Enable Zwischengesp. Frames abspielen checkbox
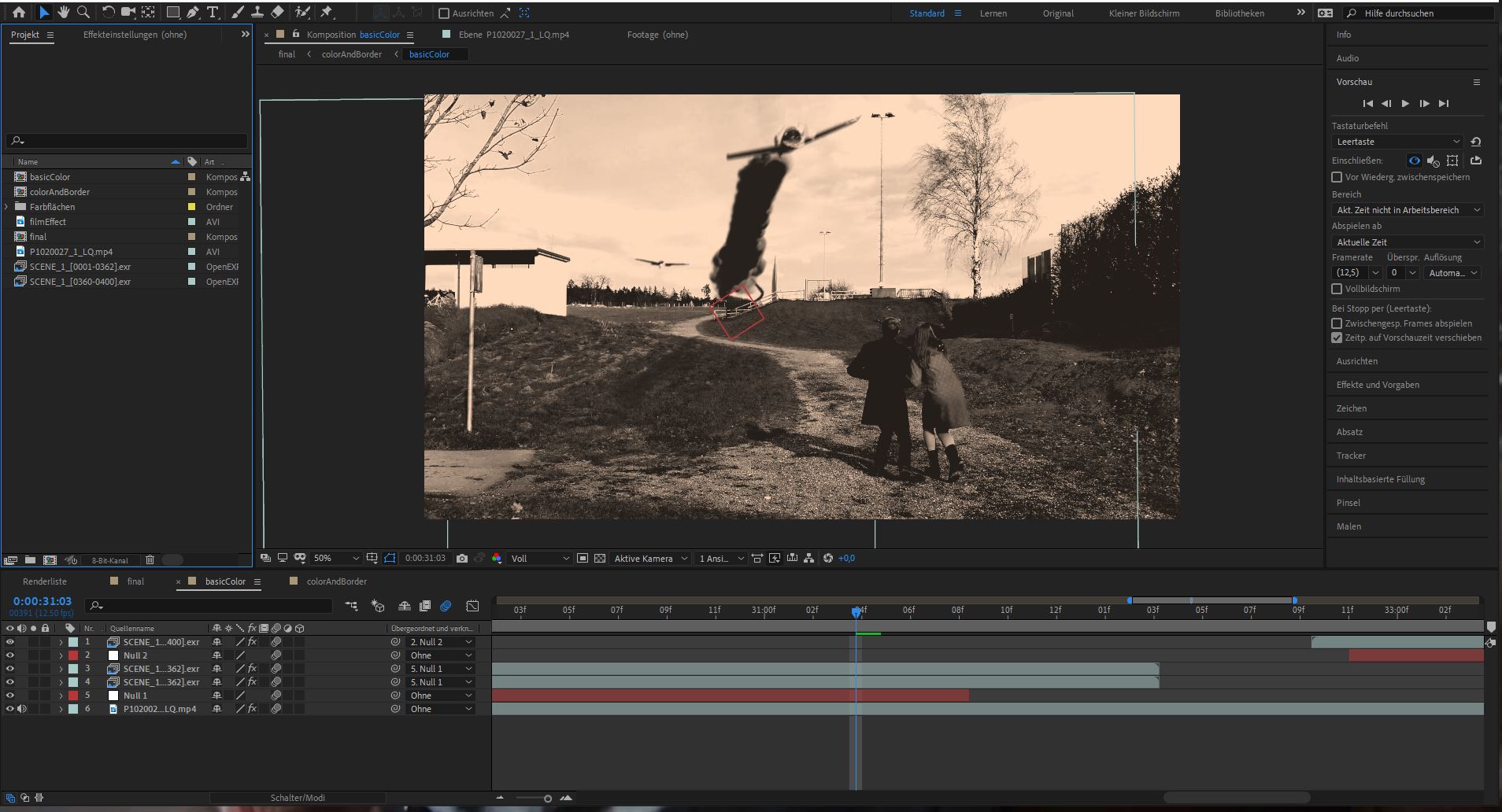 coord(1337,323)
